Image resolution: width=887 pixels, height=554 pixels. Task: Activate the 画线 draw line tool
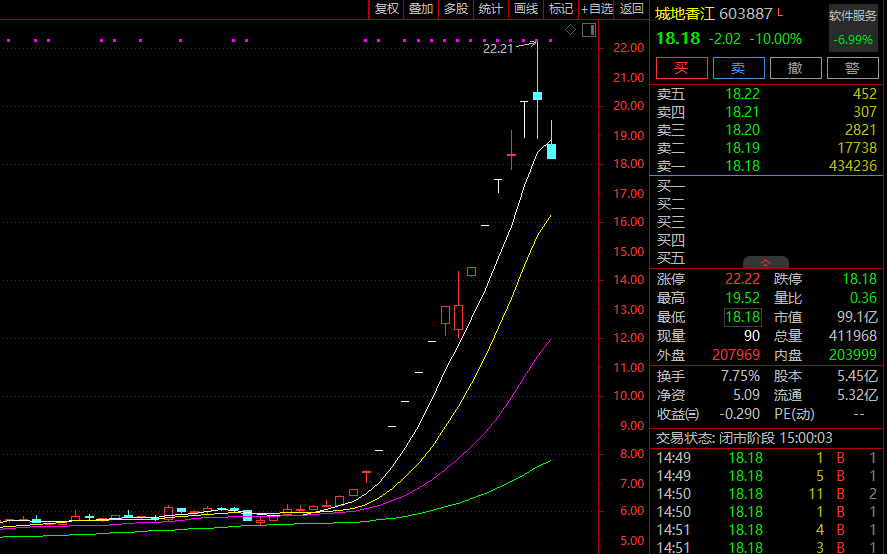(x=526, y=9)
